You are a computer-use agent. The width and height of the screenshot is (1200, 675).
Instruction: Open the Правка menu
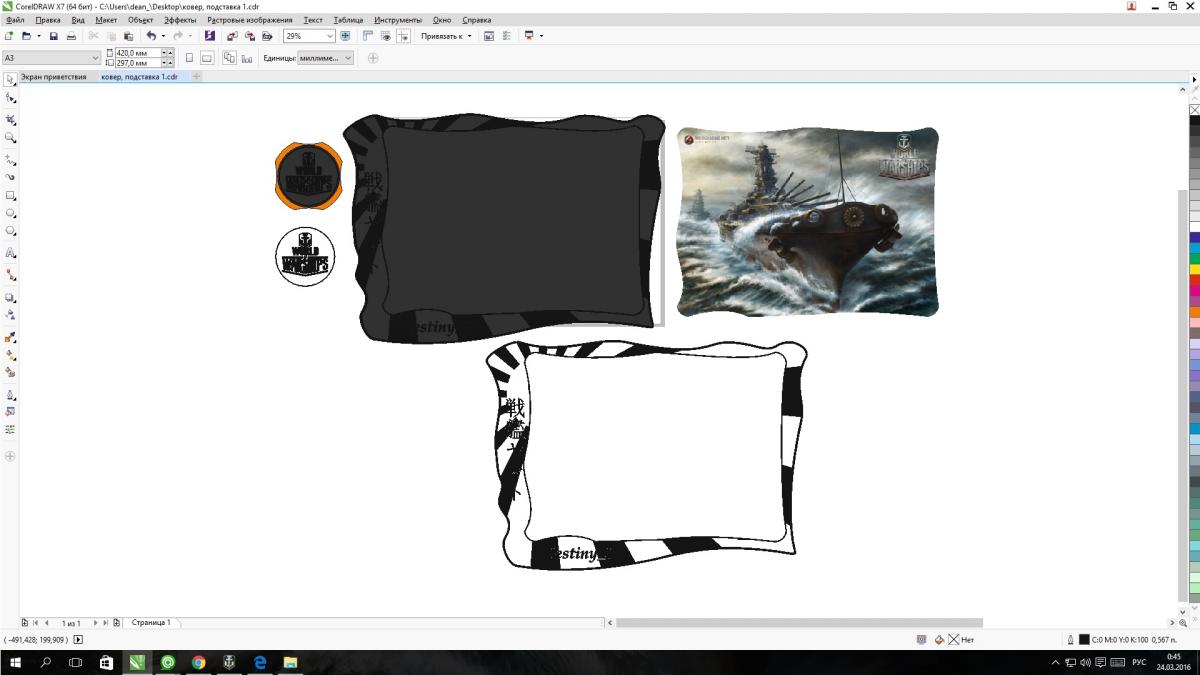[48, 20]
